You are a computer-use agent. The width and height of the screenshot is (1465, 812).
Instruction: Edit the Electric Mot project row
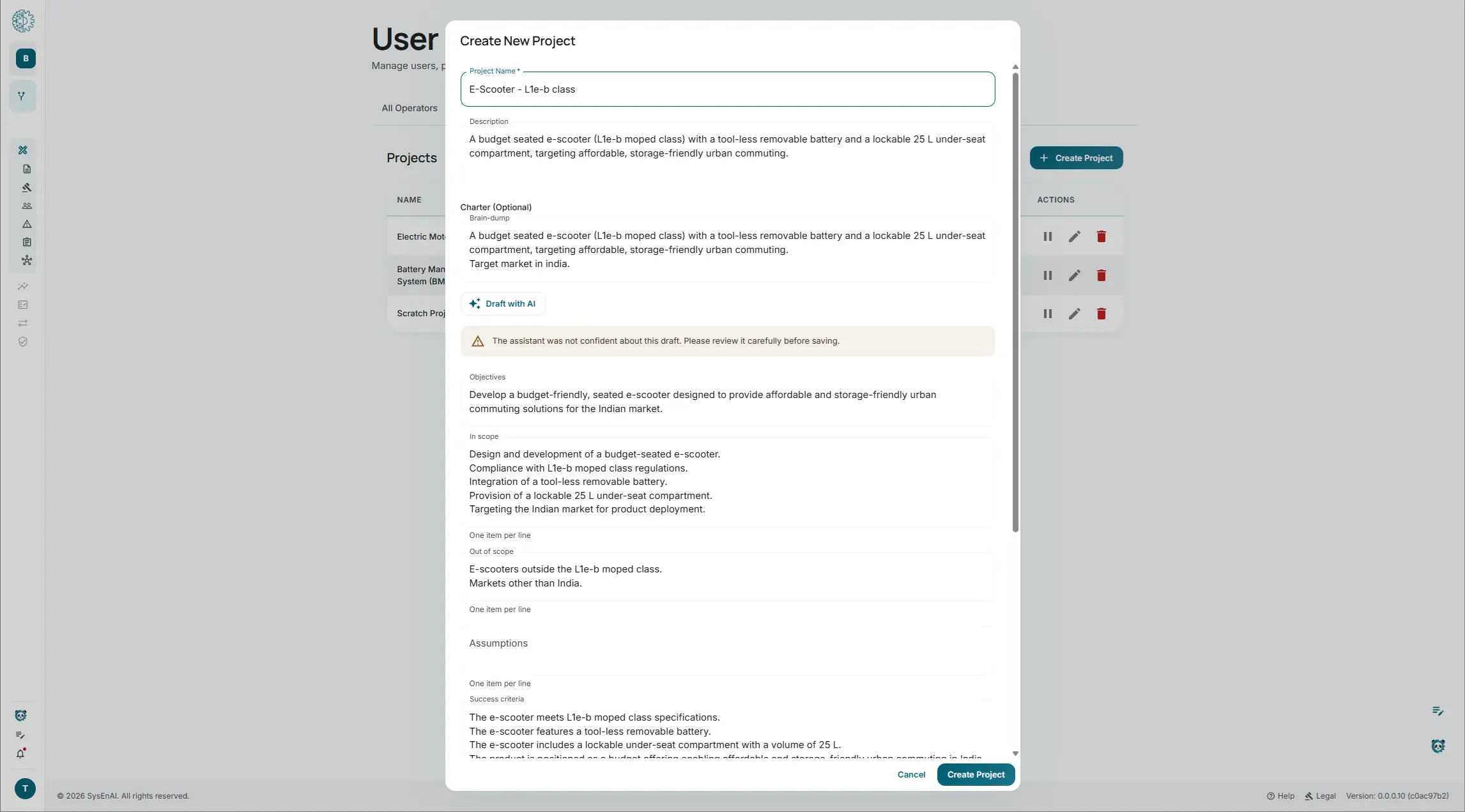point(1075,236)
